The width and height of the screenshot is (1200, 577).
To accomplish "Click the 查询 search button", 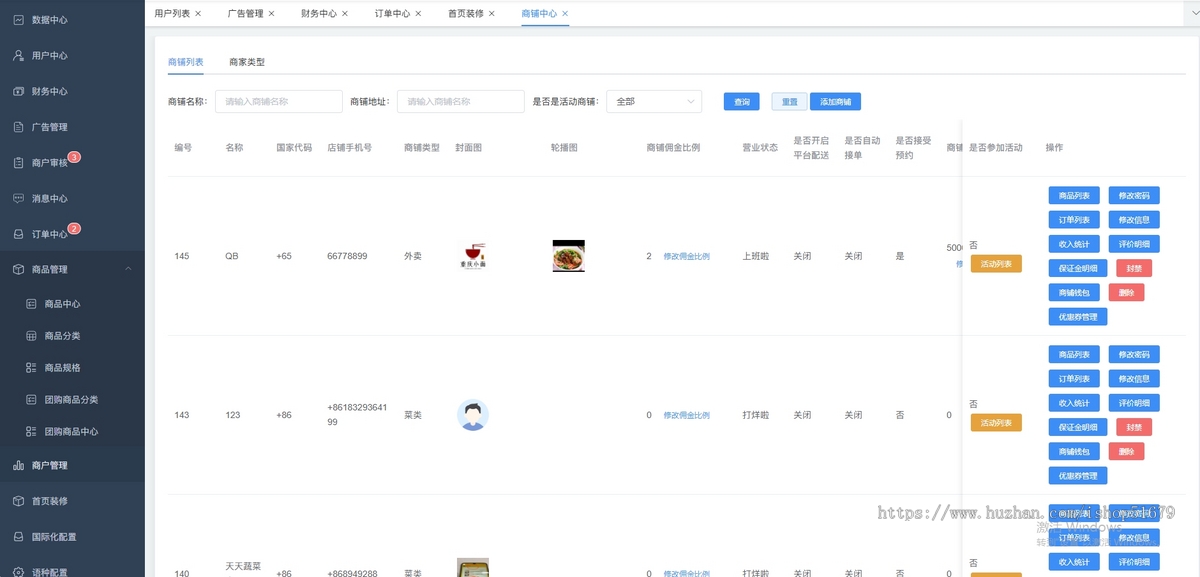I will tap(741, 102).
